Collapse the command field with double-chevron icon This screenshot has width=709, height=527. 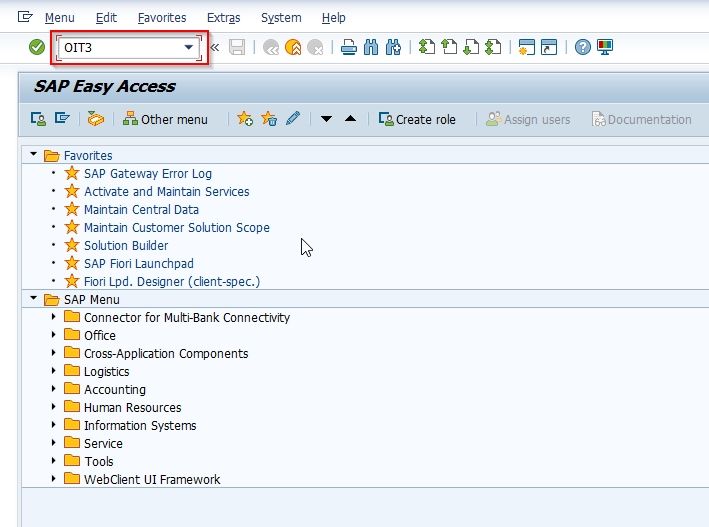215,47
